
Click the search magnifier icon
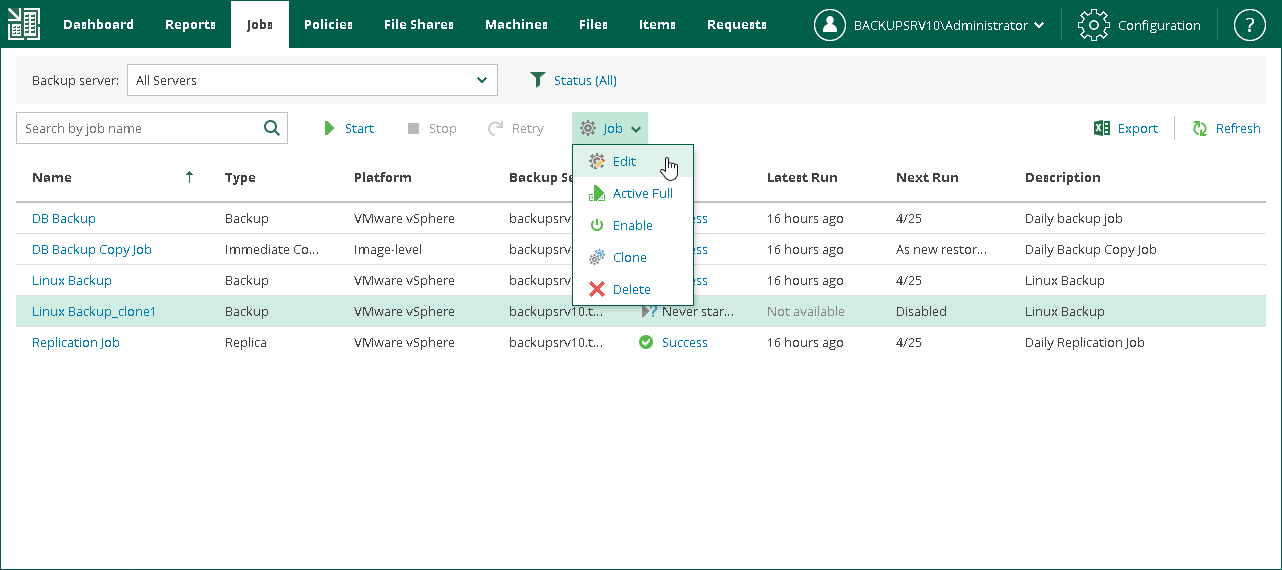point(271,128)
